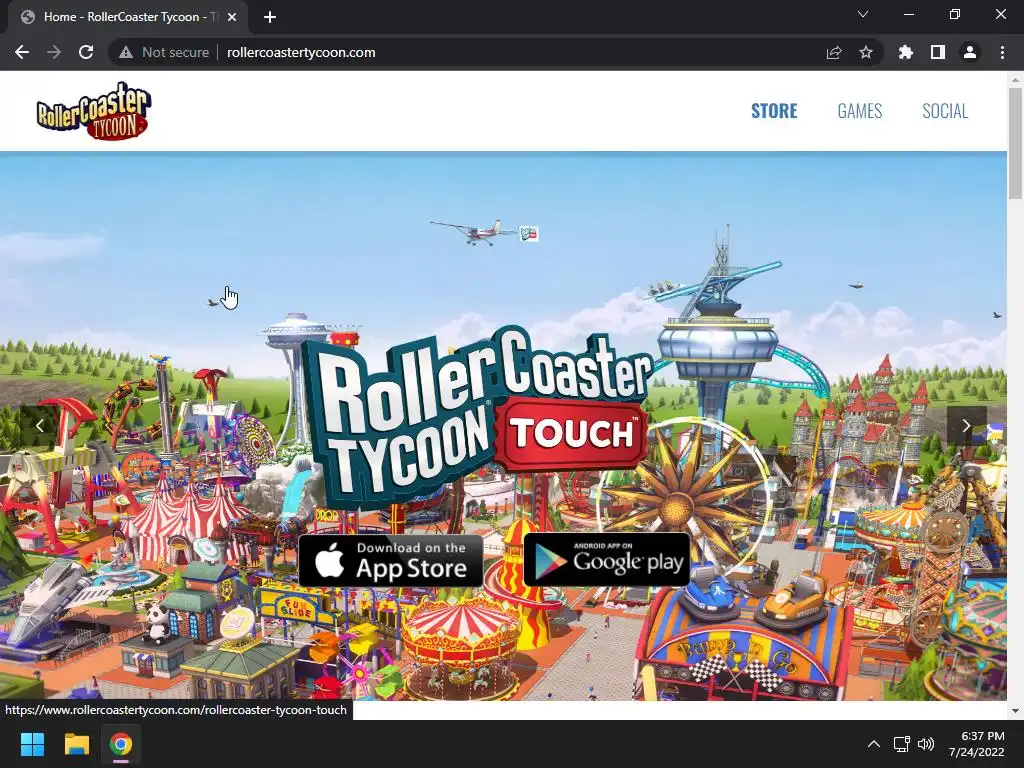Open the tab search chevron
The height and width of the screenshot is (768, 1024).
863,14
